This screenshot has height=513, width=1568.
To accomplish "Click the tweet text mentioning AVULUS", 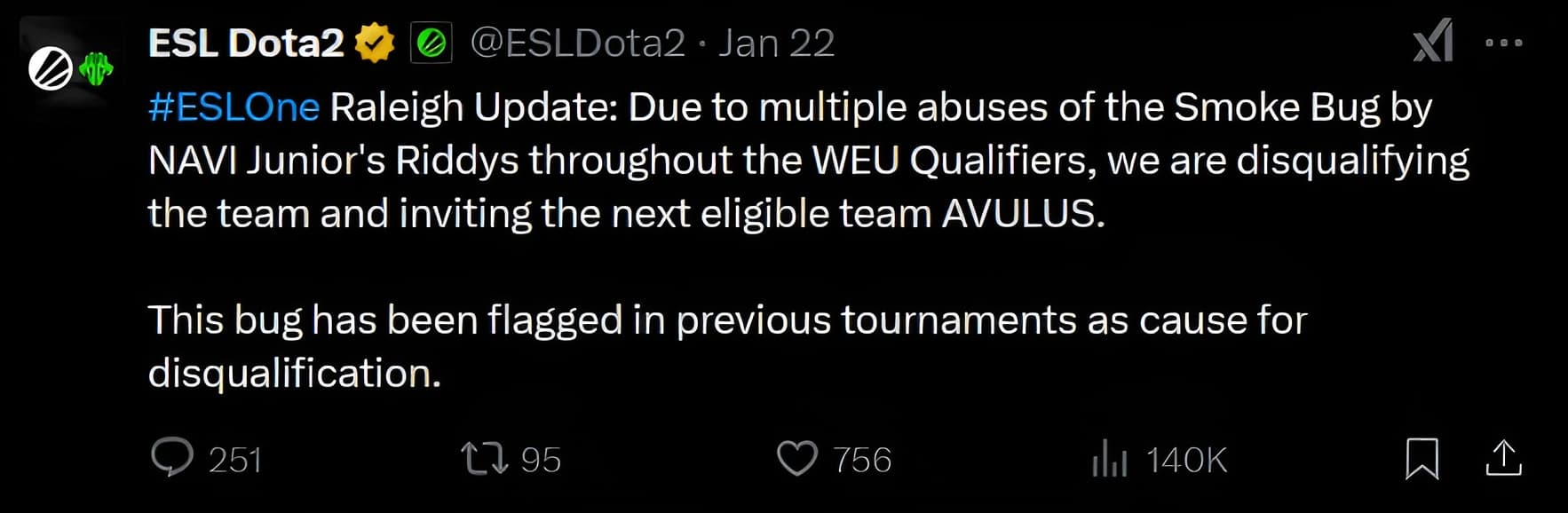I will click(x=1021, y=214).
